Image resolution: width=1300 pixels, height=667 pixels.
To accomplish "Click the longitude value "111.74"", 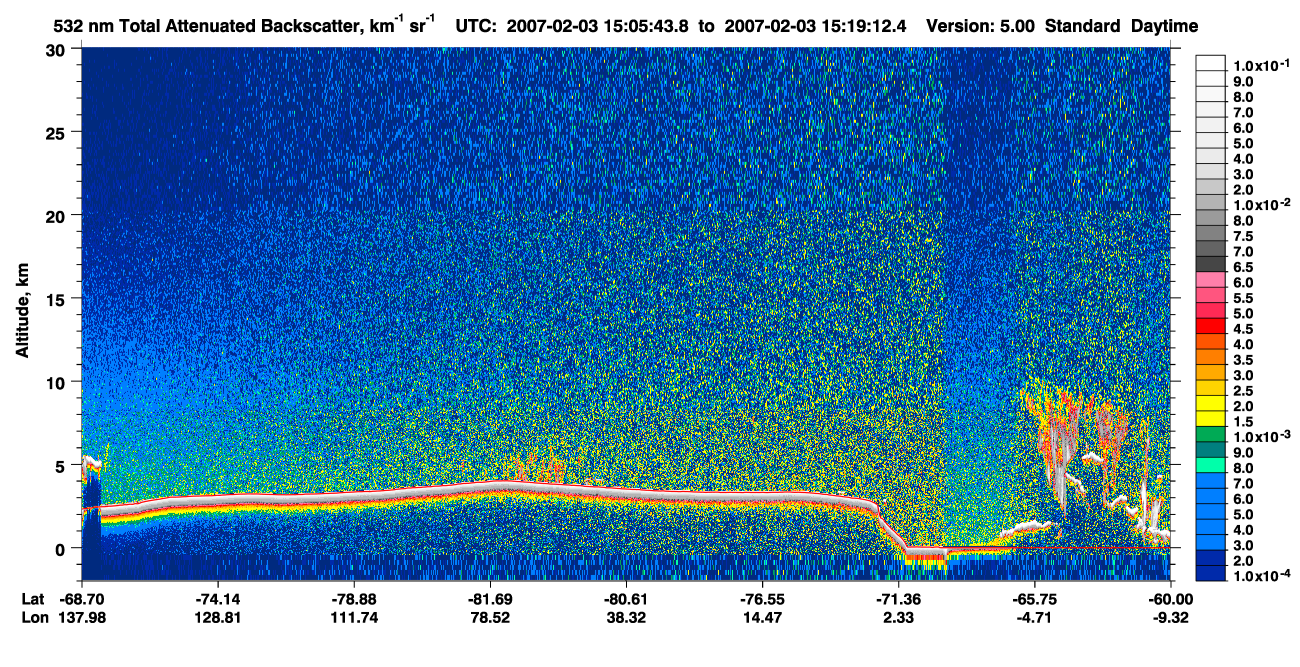I will point(354,617).
